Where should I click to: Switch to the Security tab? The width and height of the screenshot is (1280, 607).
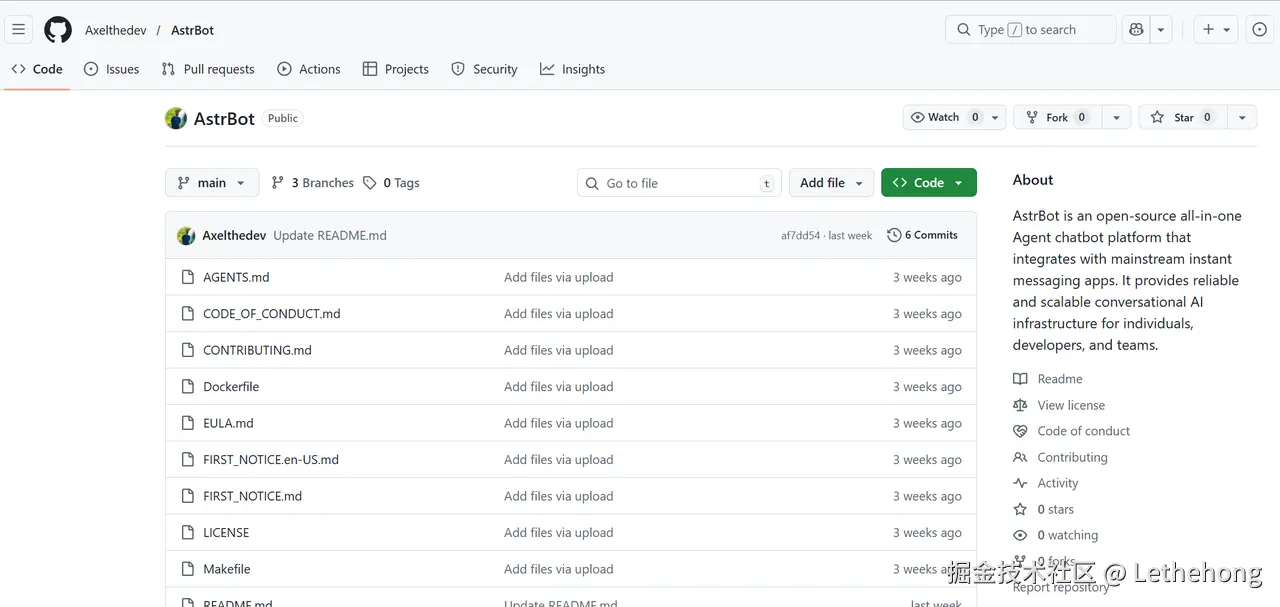pos(484,69)
